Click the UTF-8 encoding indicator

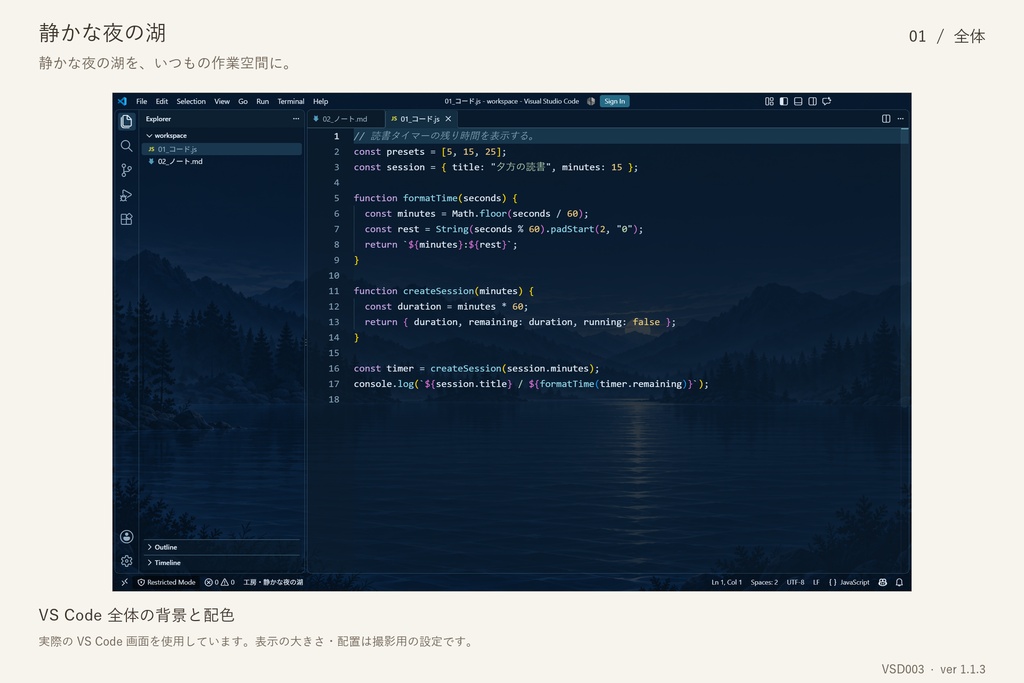[795, 582]
